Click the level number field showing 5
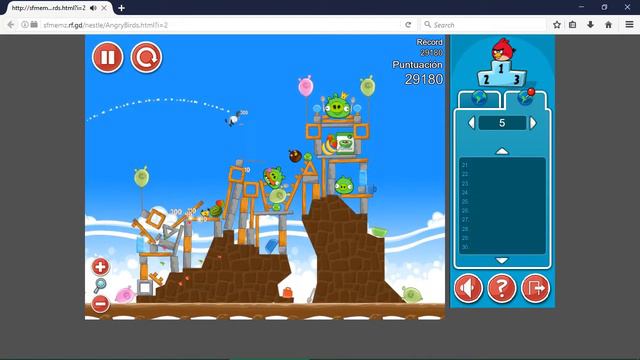 click(x=502, y=123)
